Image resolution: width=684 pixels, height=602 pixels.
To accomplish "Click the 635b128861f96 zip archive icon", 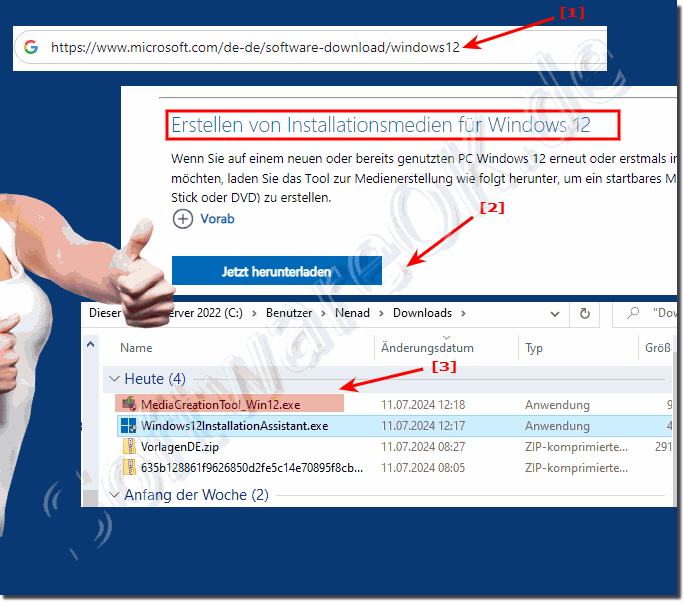I will point(129,467).
